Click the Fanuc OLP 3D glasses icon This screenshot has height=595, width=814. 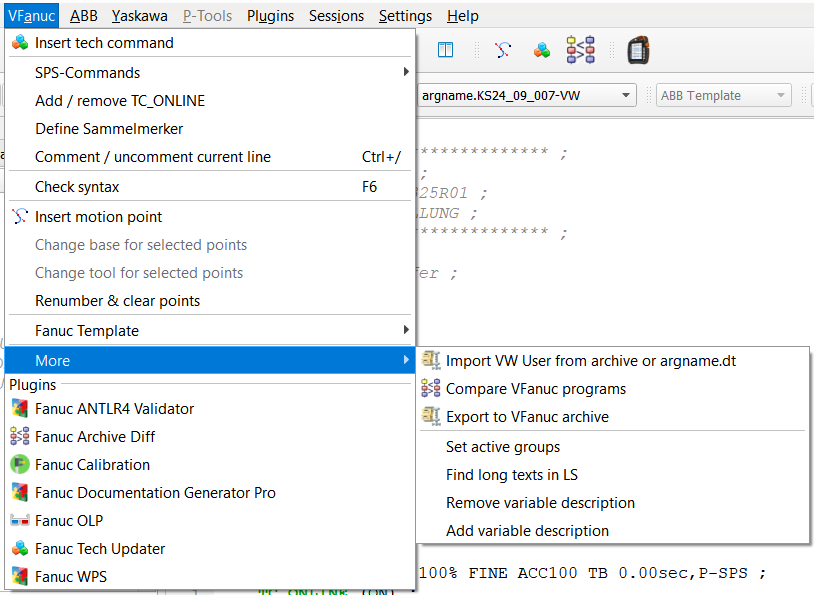[x=20, y=521]
